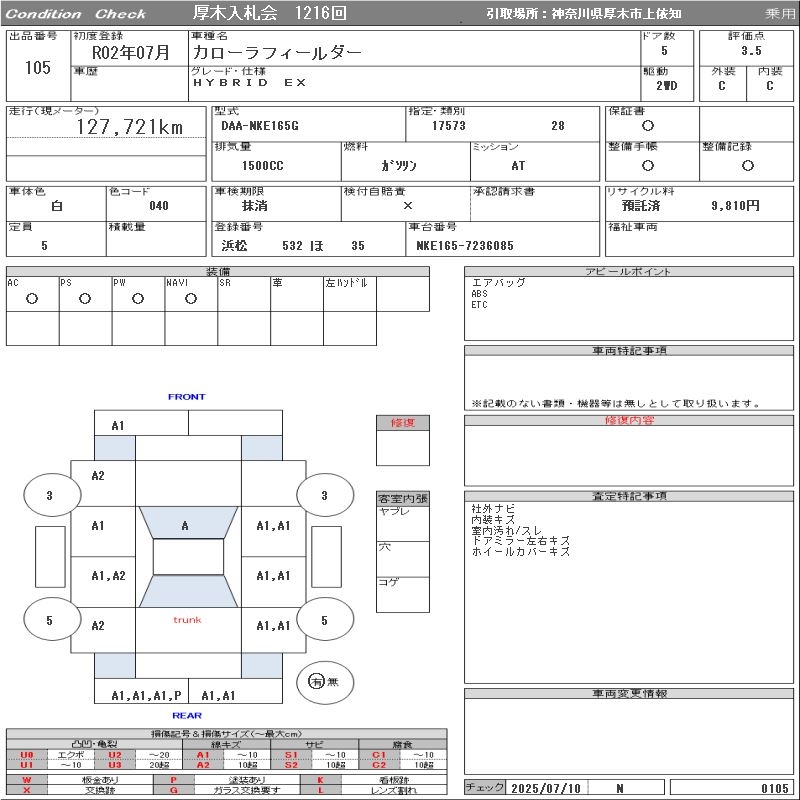Click the PW equipment circle
The image size is (800, 800).
pyautogui.click(x=138, y=299)
